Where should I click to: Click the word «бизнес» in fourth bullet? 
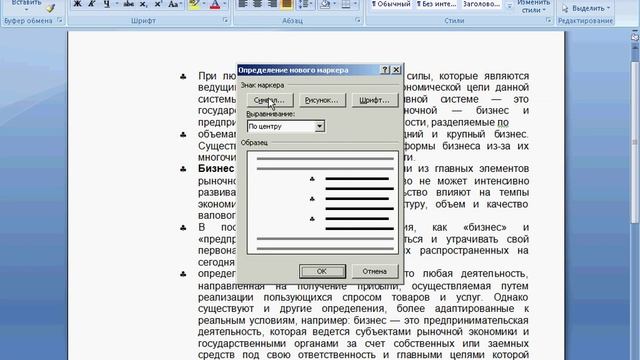485,227
